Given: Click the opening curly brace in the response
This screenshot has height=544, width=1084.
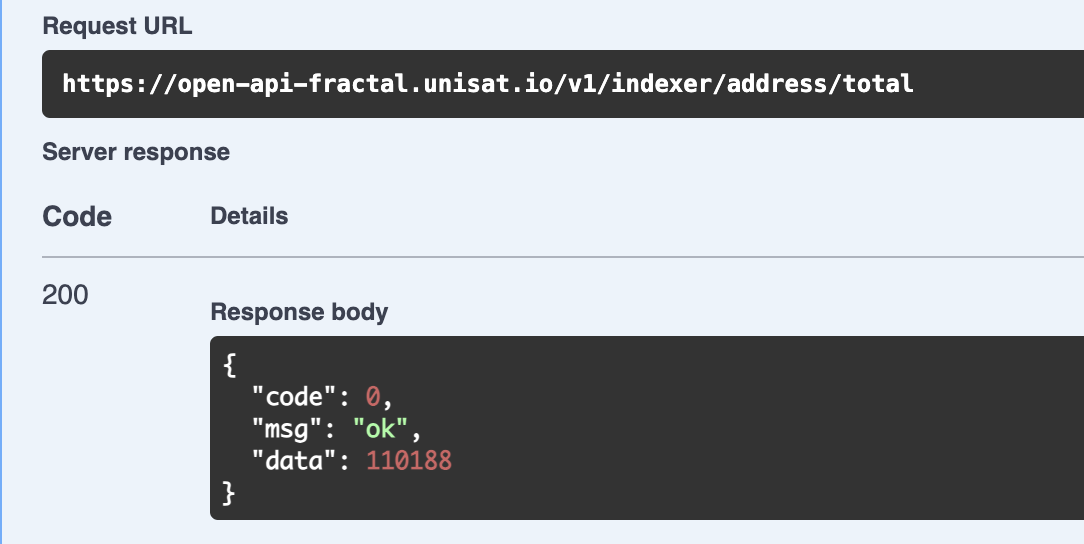Looking at the screenshot, I should tap(230, 365).
